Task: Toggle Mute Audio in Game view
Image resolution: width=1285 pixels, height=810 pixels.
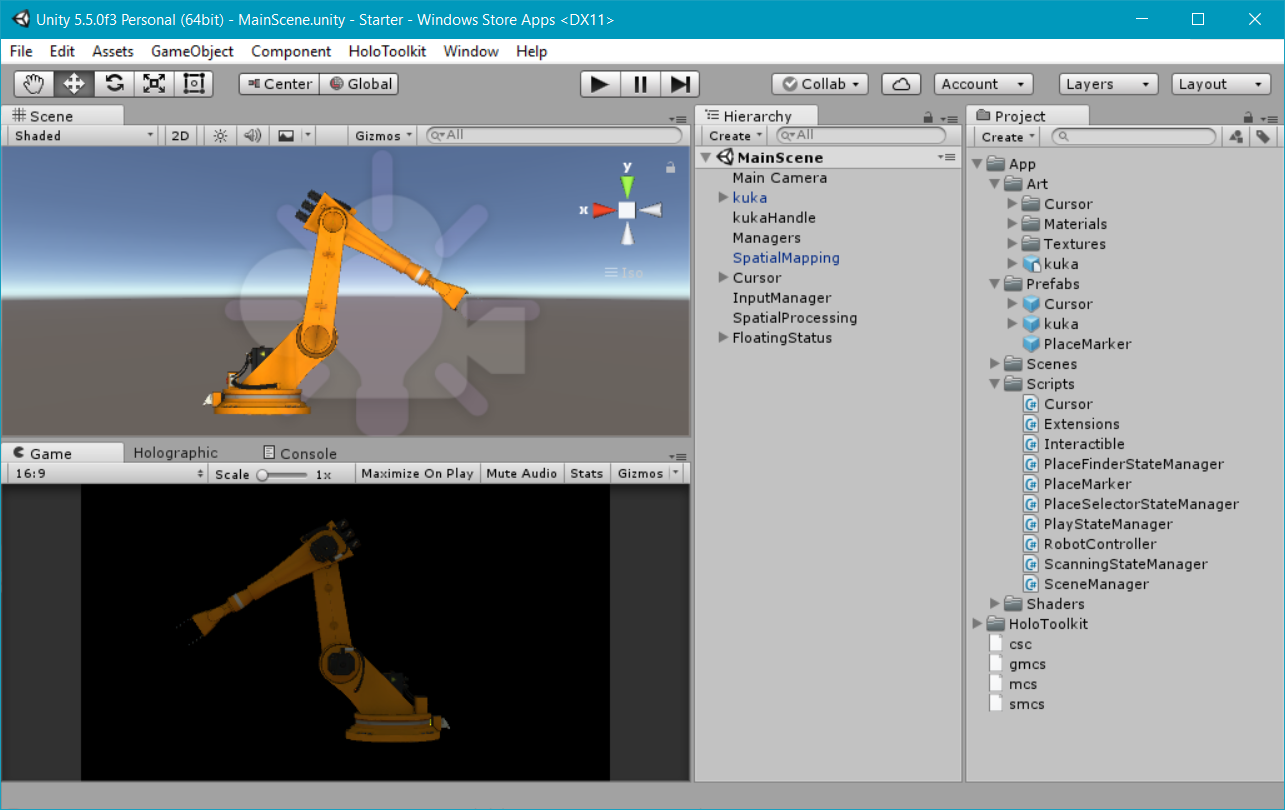Action: tap(521, 473)
